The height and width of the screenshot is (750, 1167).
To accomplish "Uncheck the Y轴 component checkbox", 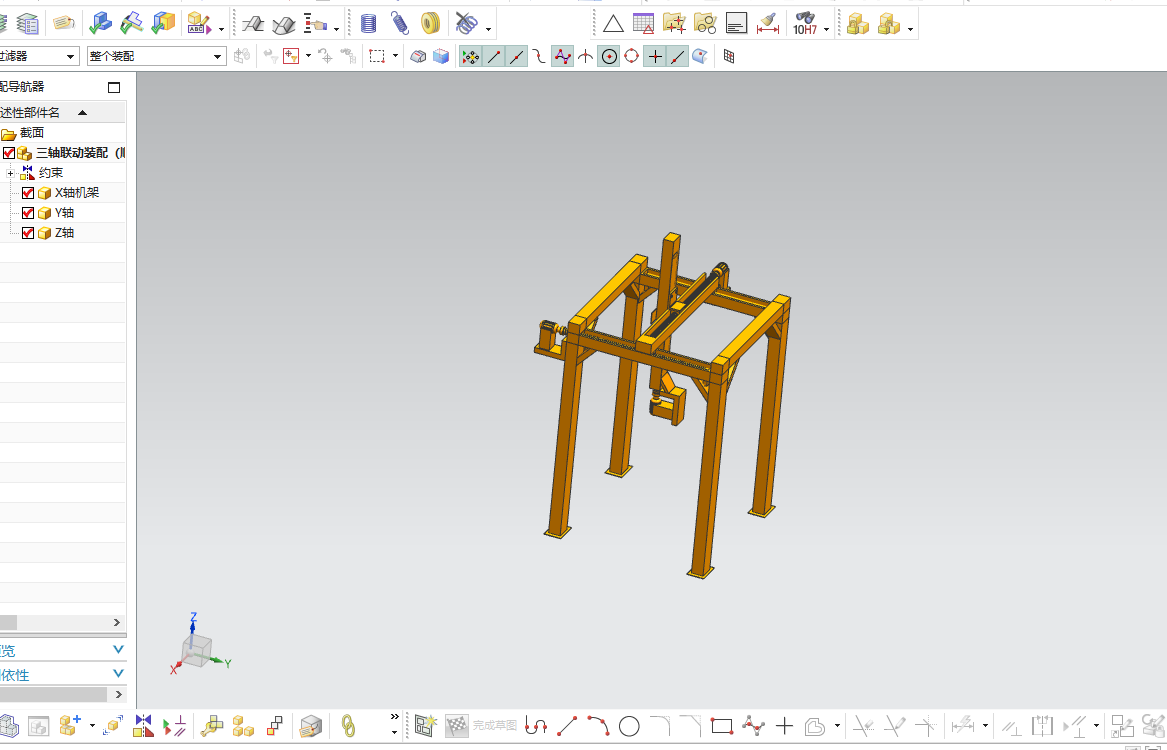I will point(28,213).
